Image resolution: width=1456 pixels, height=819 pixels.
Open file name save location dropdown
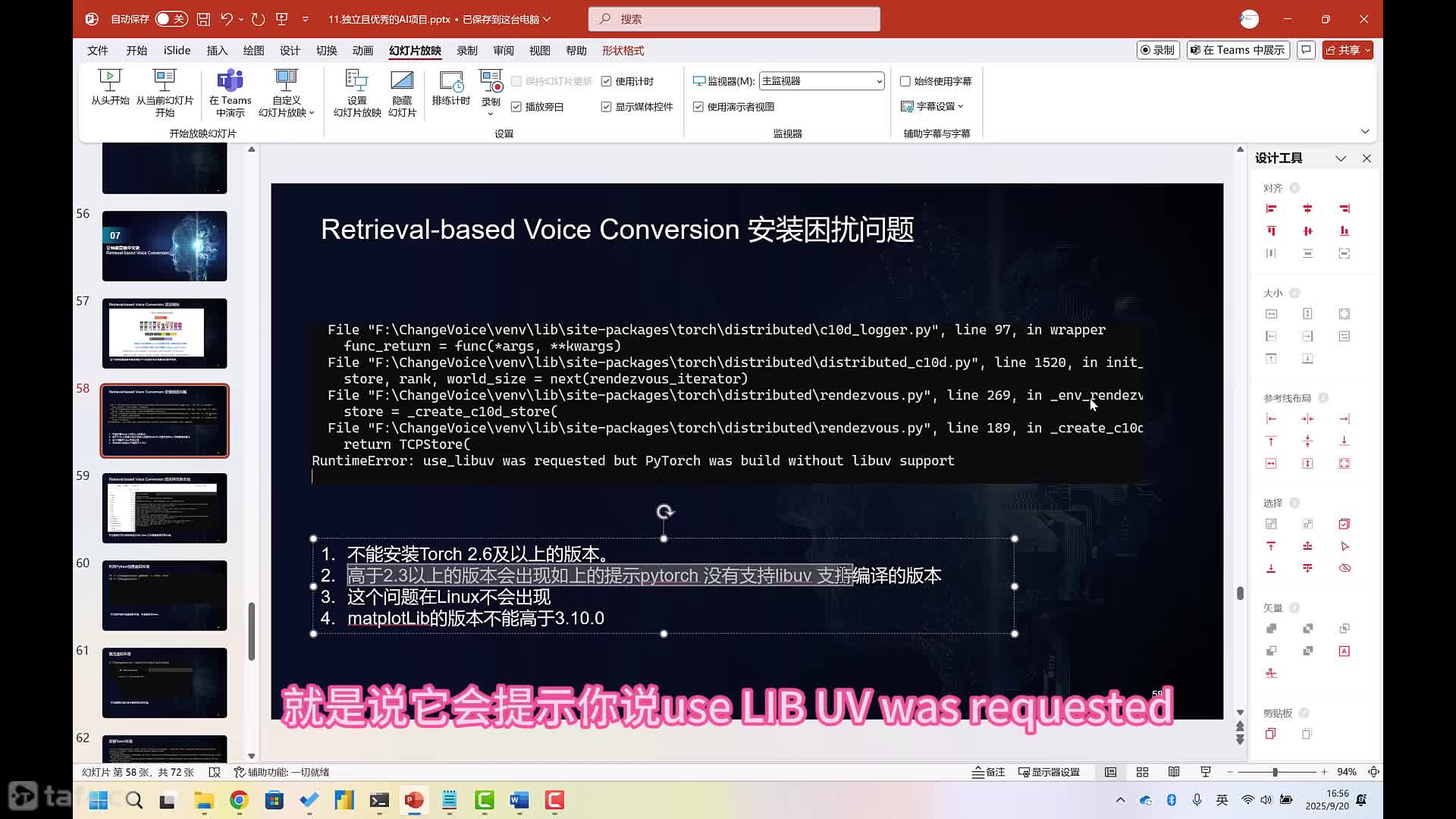(547, 19)
